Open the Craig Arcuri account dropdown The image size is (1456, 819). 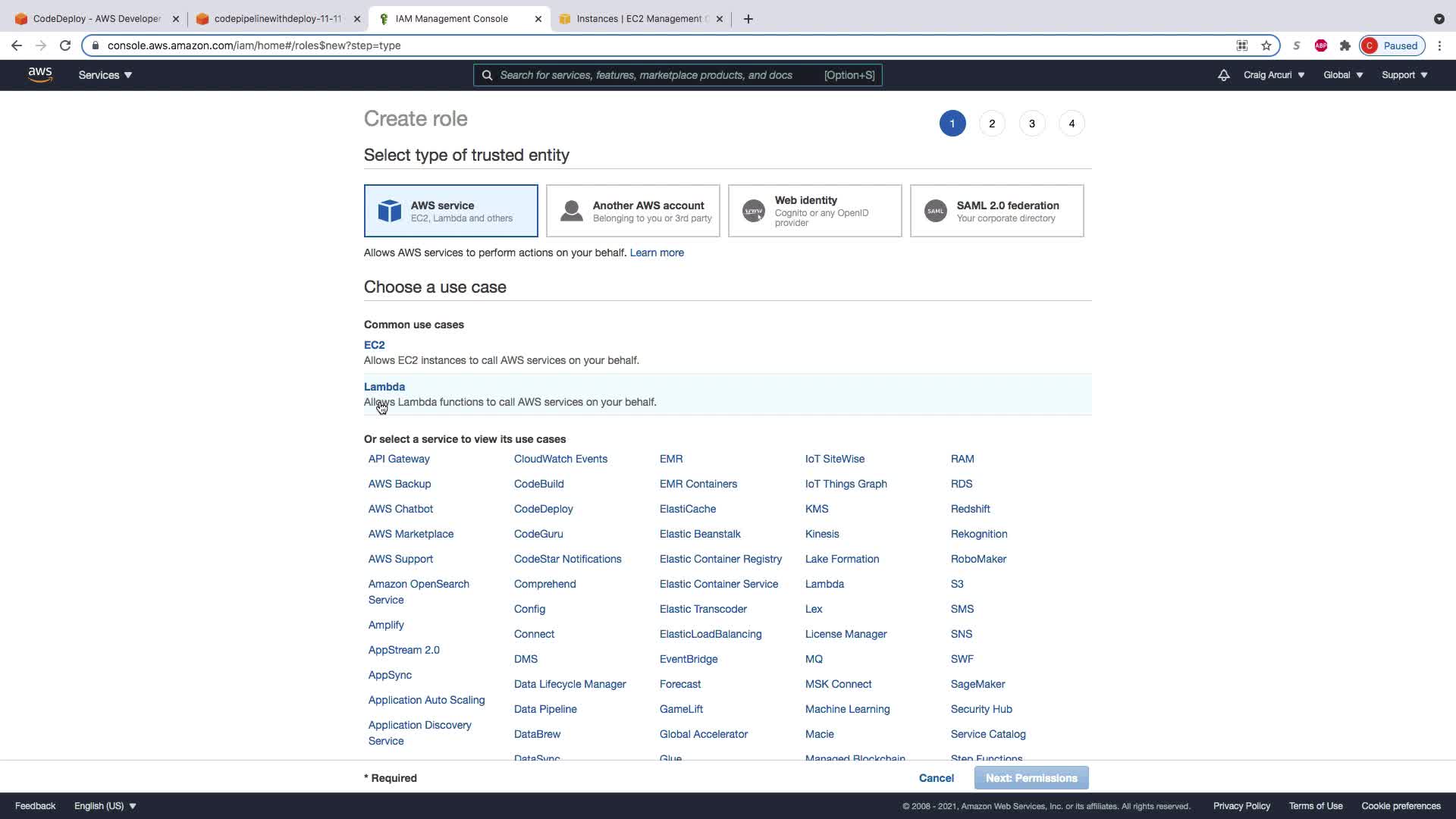(x=1274, y=75)
